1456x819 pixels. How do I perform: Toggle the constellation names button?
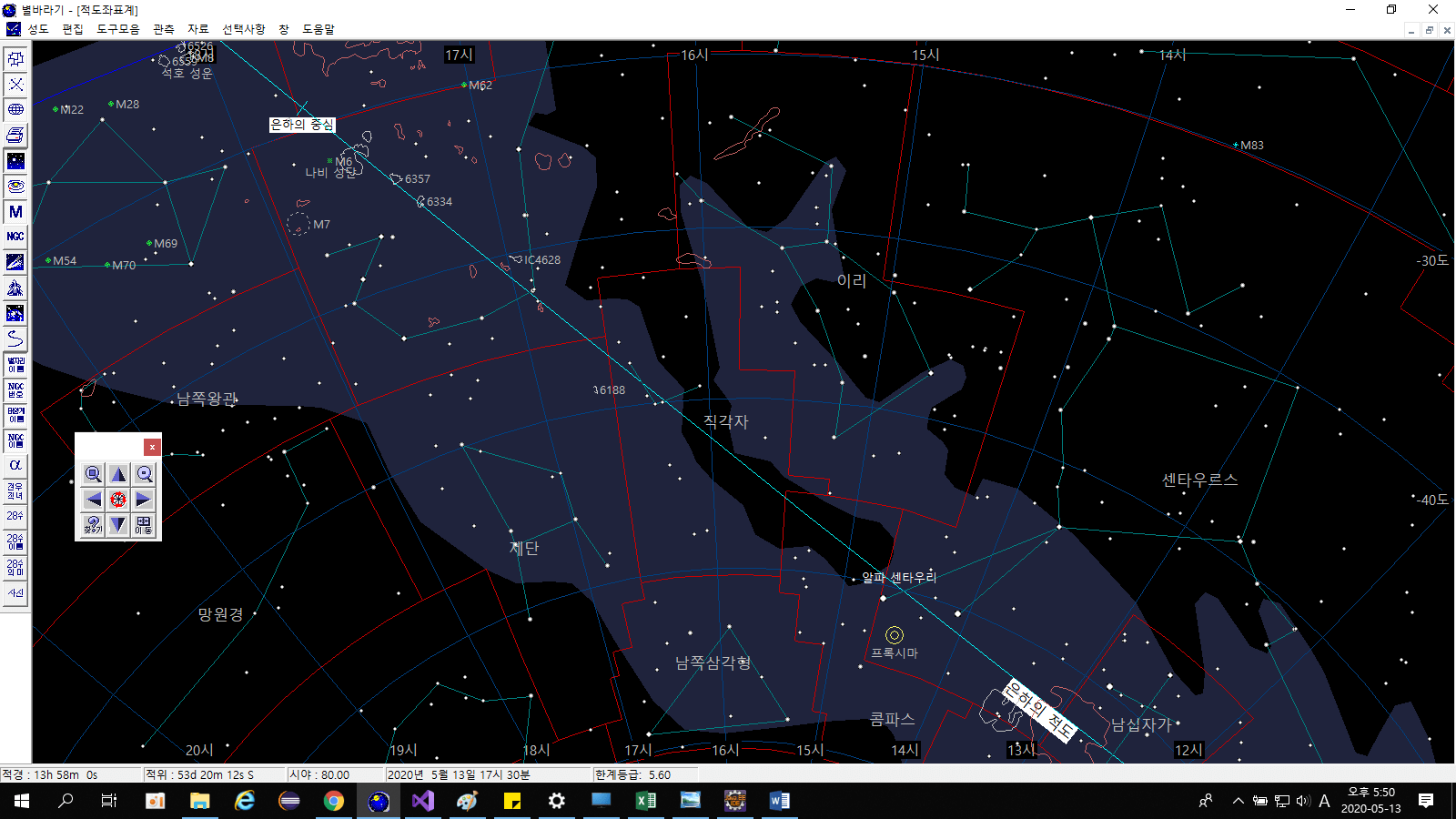15,364
